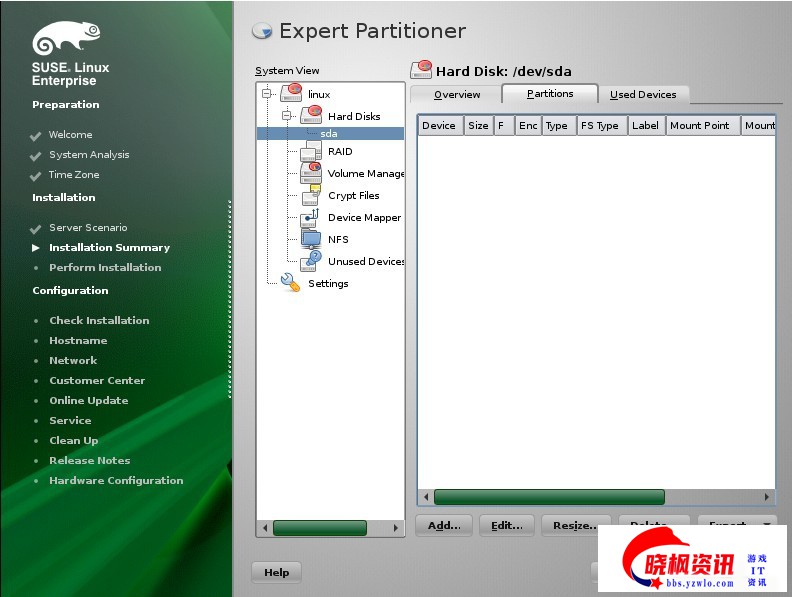Click the Resize... button
The height and width of the screenshot is (597, 792).
point(576,525)
